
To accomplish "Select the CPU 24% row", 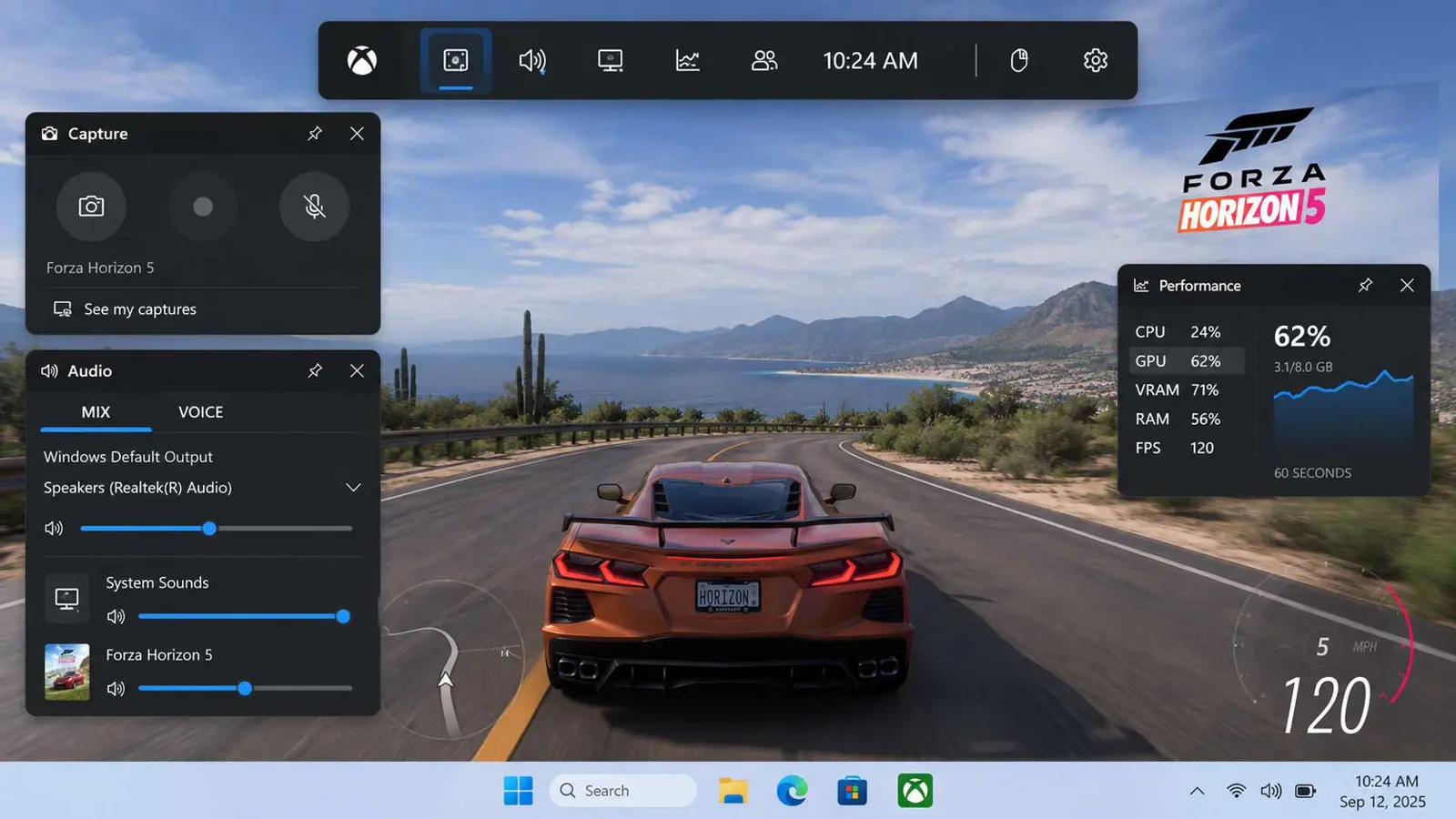I will point(1187,332).
